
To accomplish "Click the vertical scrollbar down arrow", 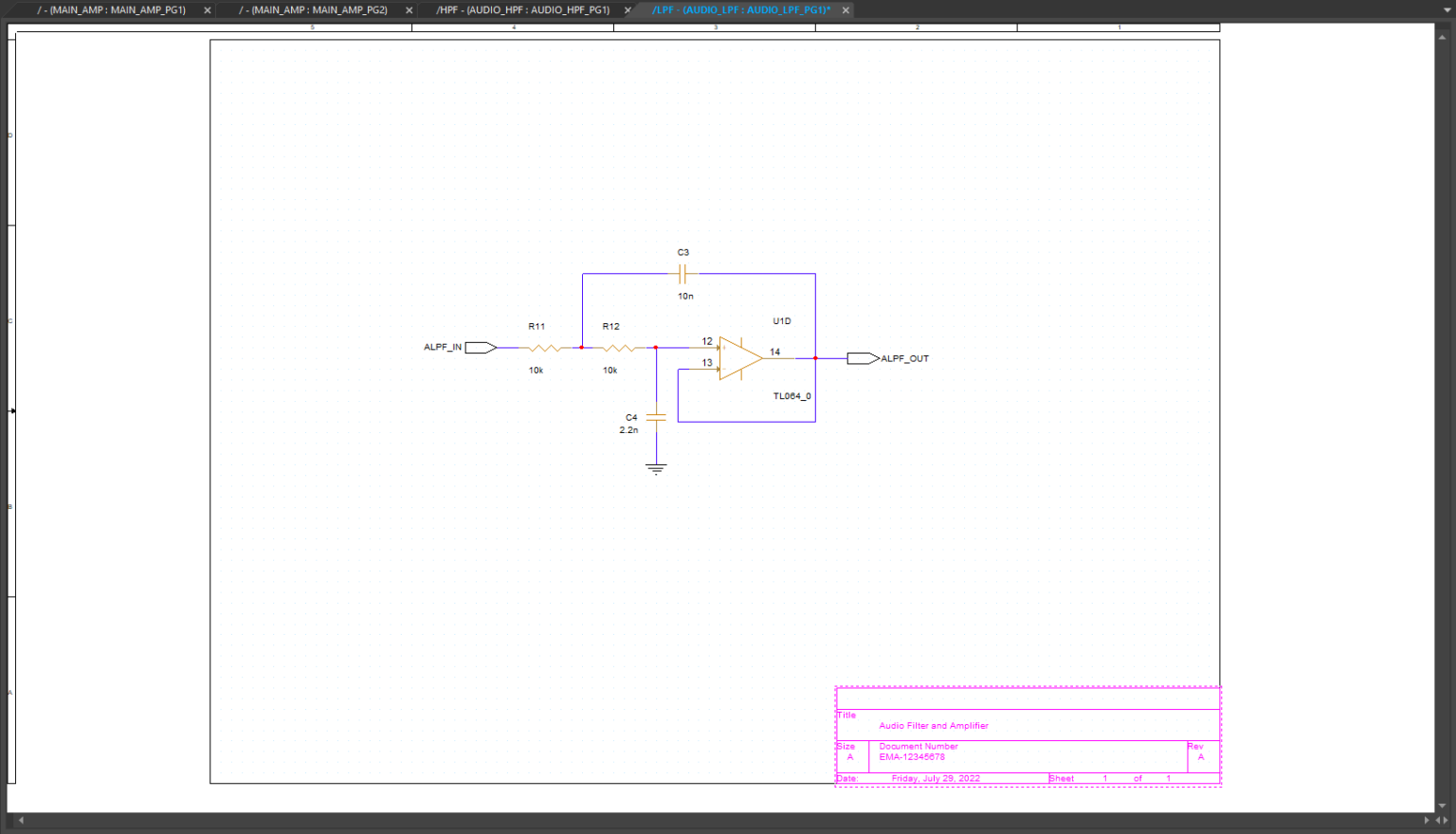I will click(1444, 807).
